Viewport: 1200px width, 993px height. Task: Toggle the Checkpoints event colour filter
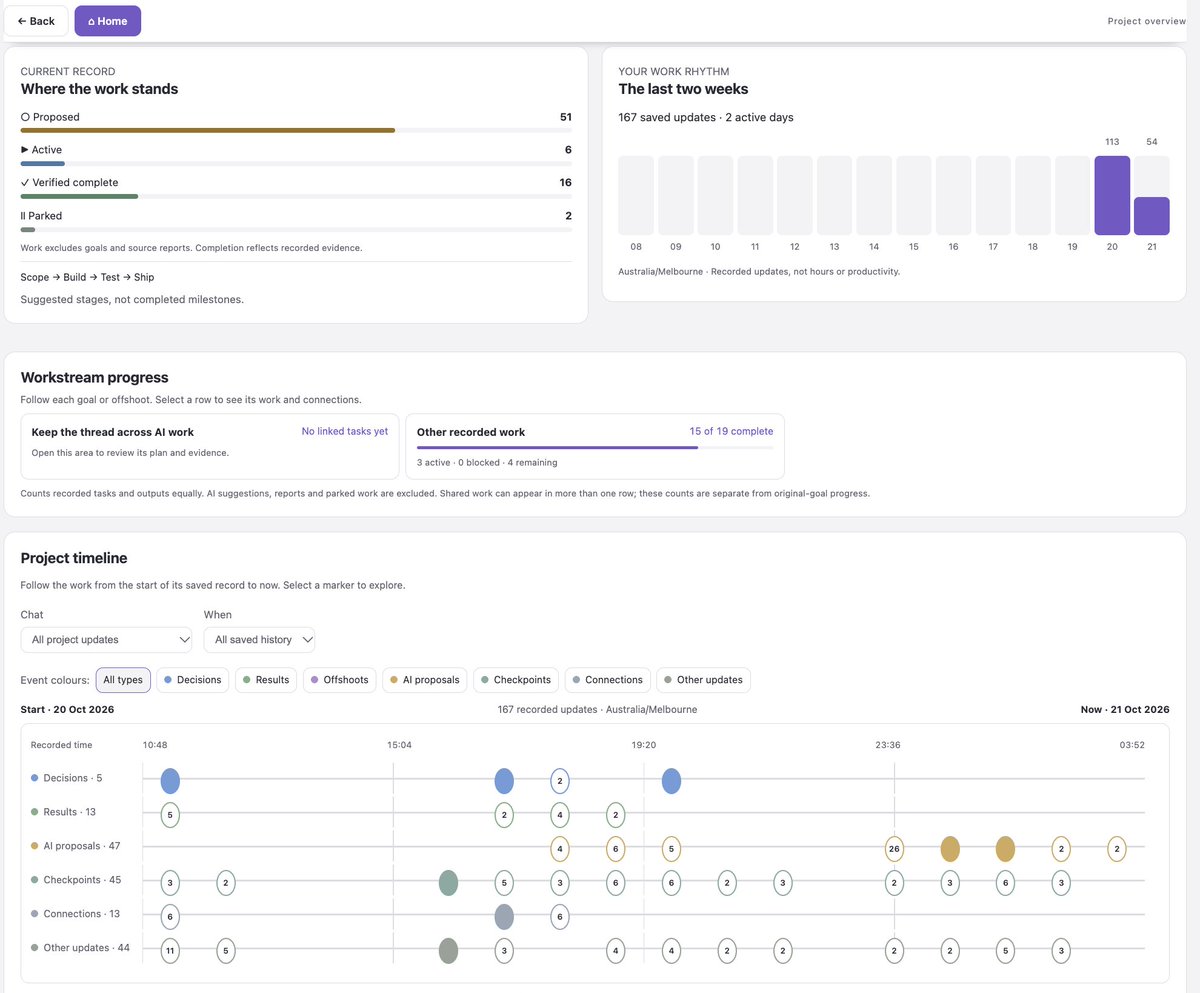click(516, 680)
